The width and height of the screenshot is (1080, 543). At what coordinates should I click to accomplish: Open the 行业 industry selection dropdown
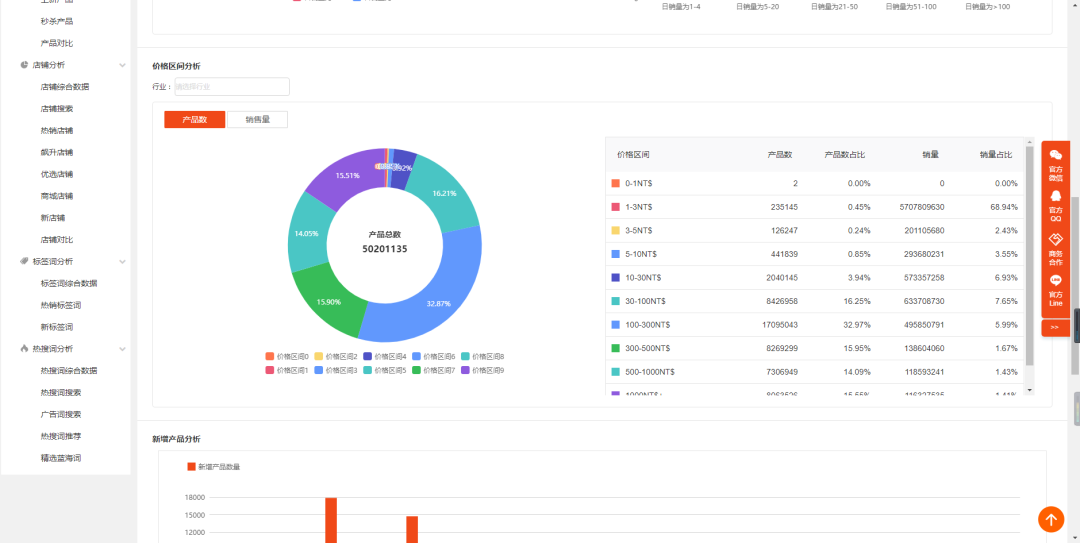click(231, 87)
